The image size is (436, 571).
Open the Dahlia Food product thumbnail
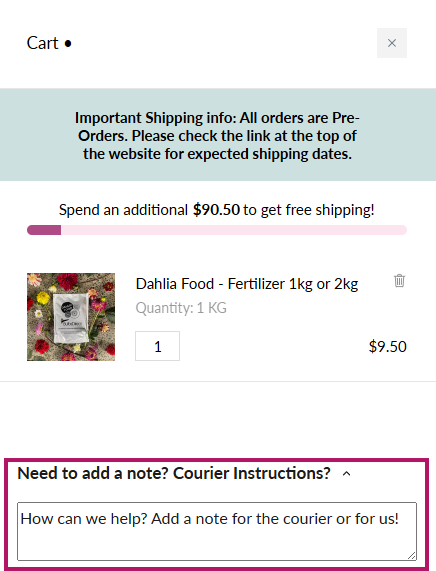(71, 317)
